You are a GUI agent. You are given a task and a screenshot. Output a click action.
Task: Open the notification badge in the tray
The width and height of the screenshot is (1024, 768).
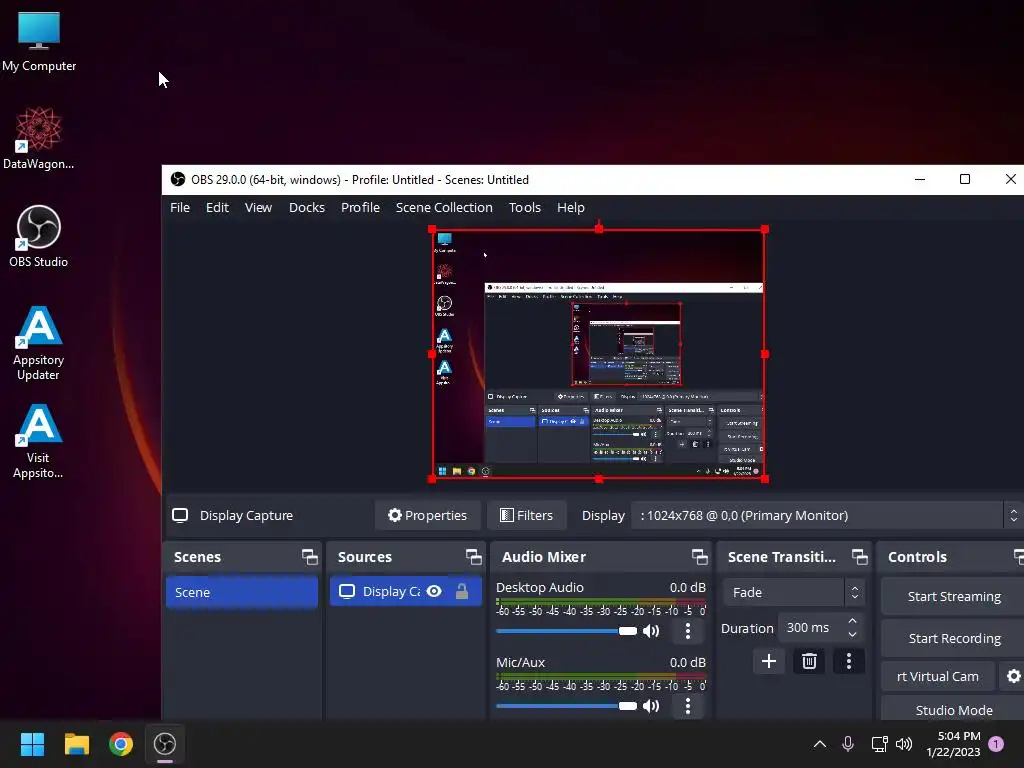pos(996,744)
